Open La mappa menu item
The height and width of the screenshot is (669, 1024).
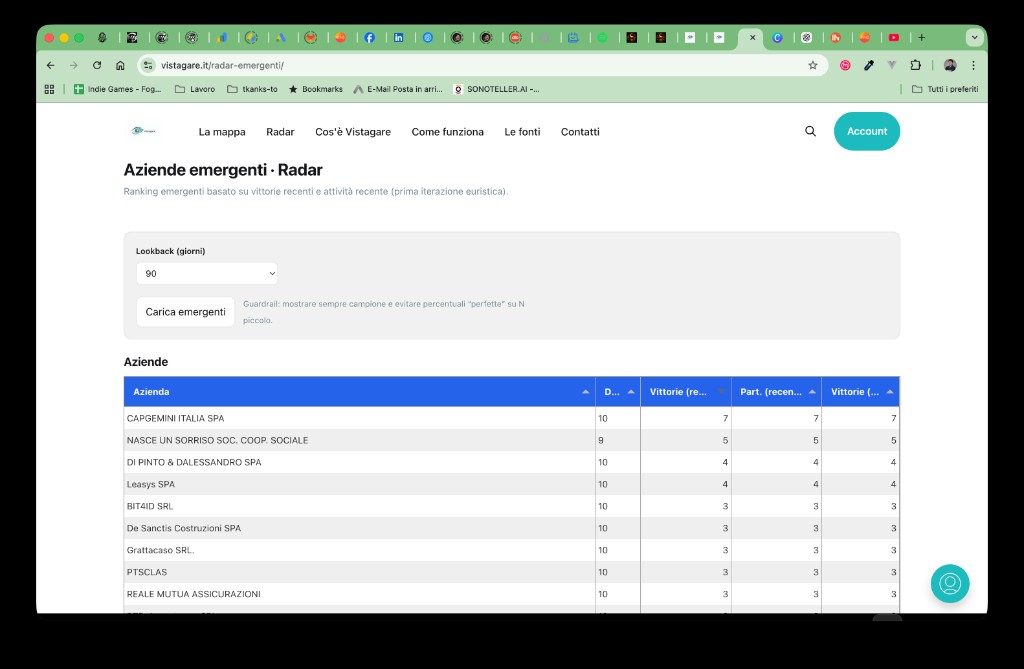[x=222, y=132]
